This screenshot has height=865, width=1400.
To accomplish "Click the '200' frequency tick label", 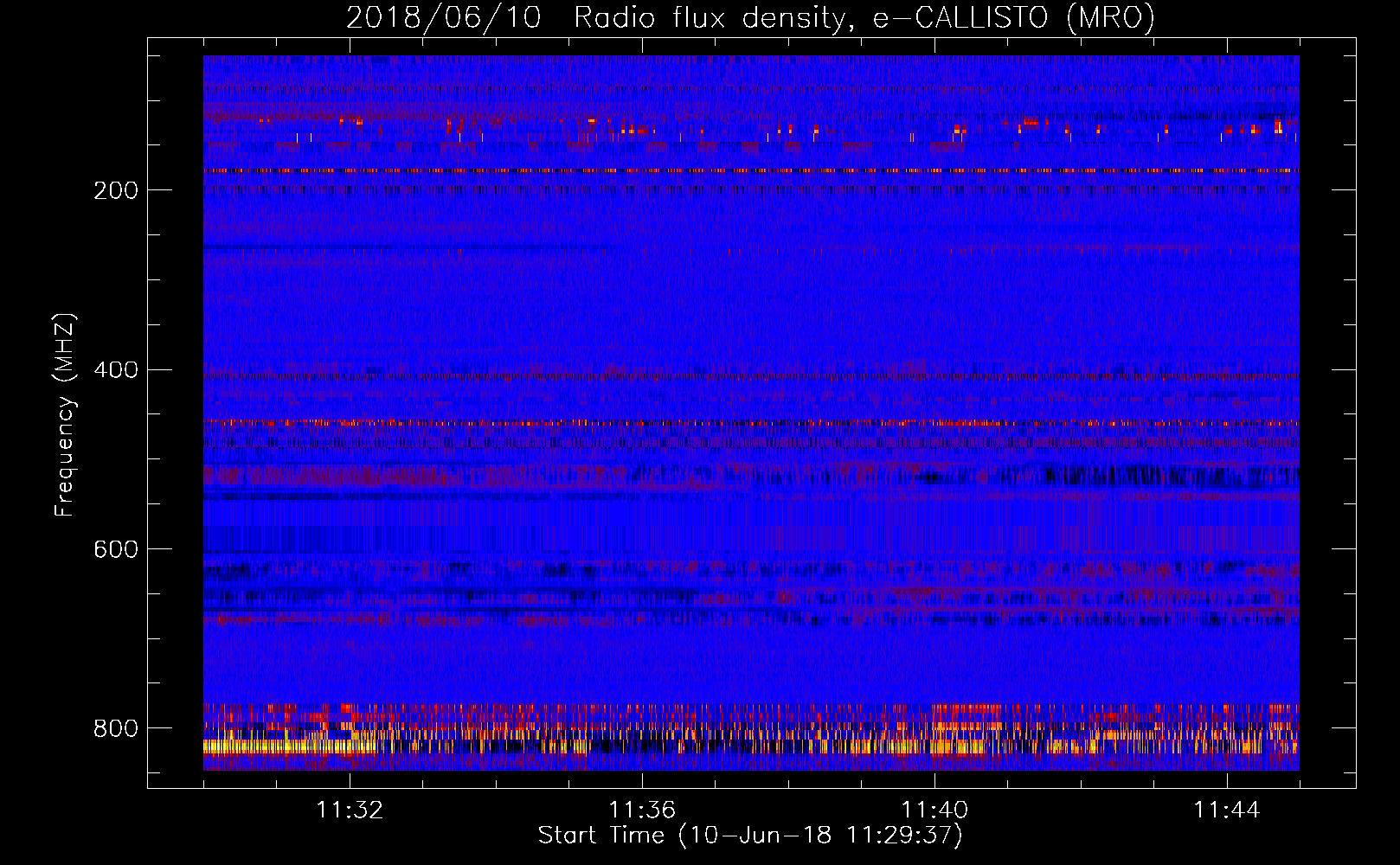I will point(115,190).
